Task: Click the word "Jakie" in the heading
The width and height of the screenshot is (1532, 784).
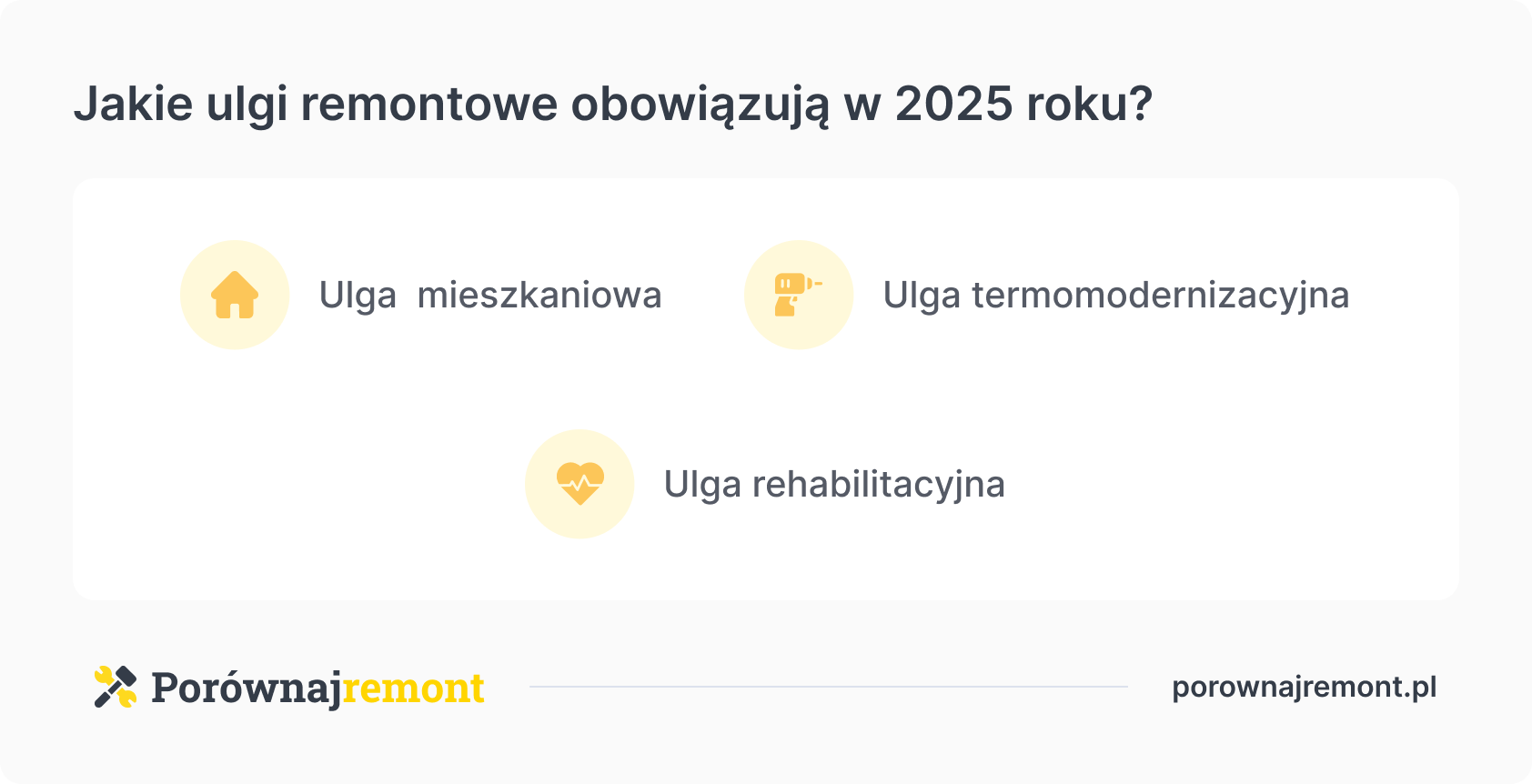Action: pyautogui.click(x=133, y=104)
